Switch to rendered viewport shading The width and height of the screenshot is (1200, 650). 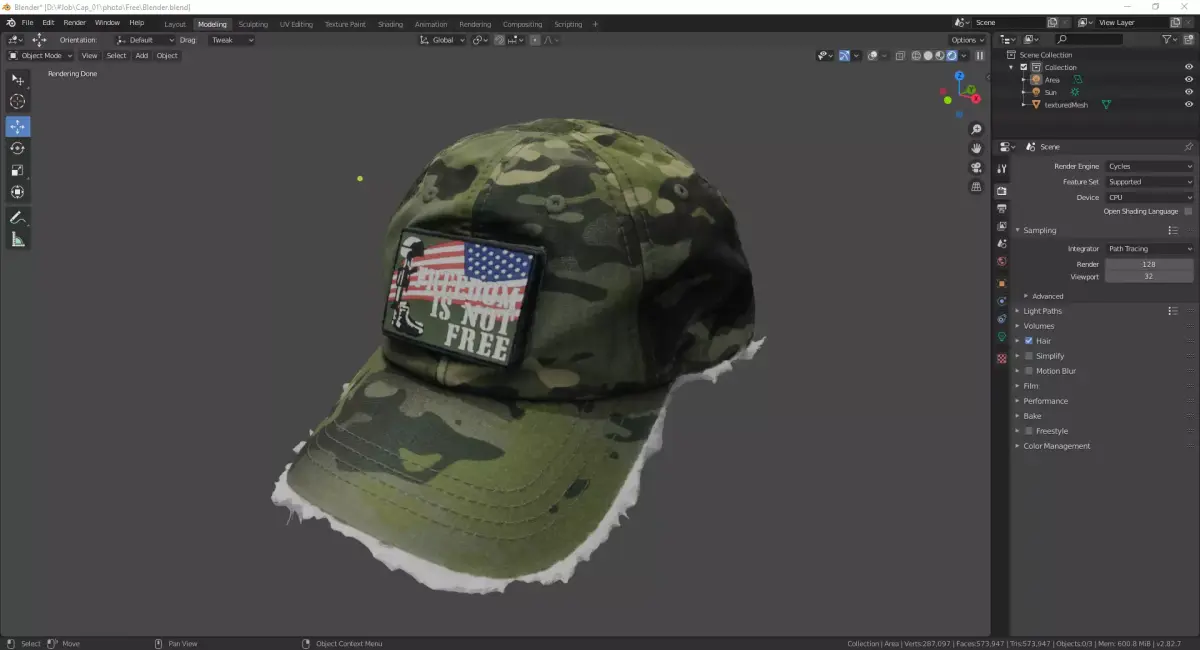pyautogui.click(x=951, y=56)
